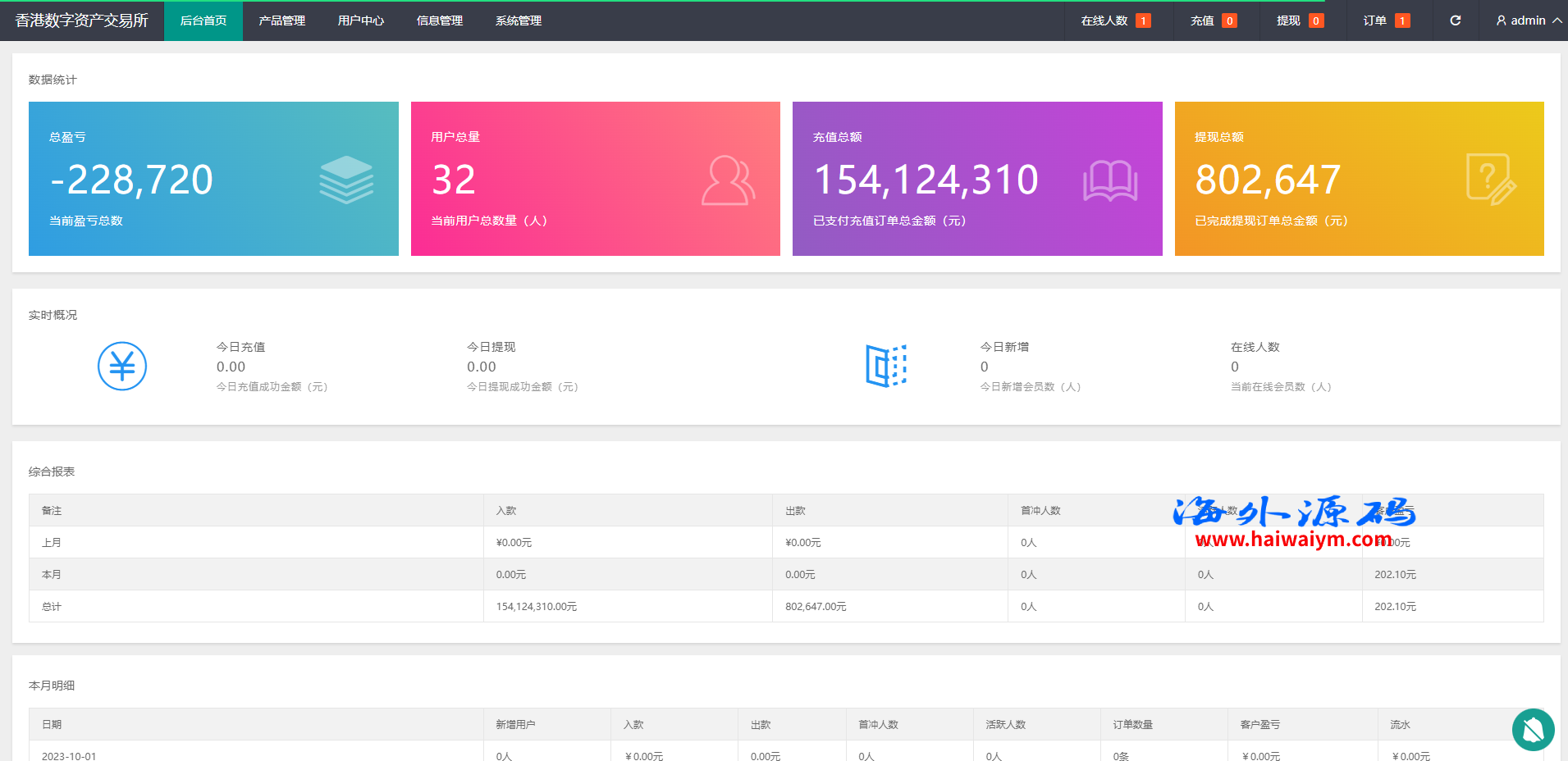Open the 系统管理 menu
The height and width of the screenshot is (761, 1568).
pyautogui.click(x=518, y=21)
